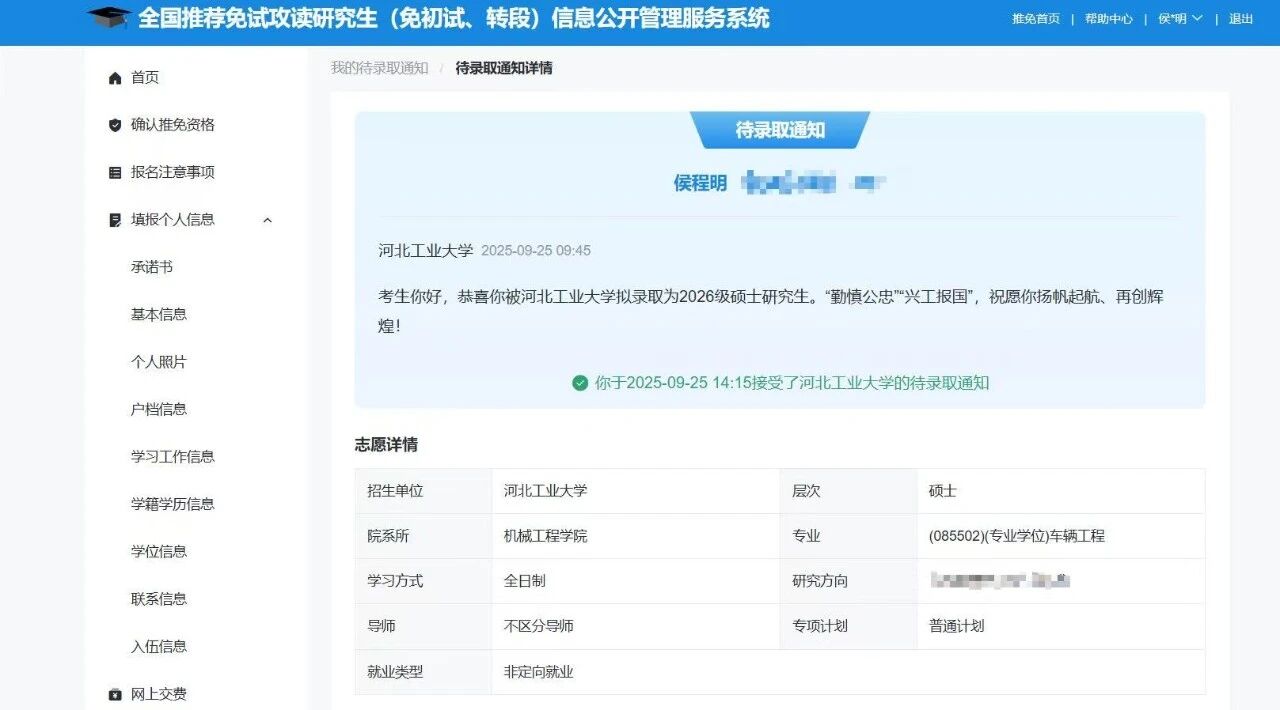Click the edit pen icon for 填报个人信息
This screenshot has height=710, width=1280.
point(113,219)
